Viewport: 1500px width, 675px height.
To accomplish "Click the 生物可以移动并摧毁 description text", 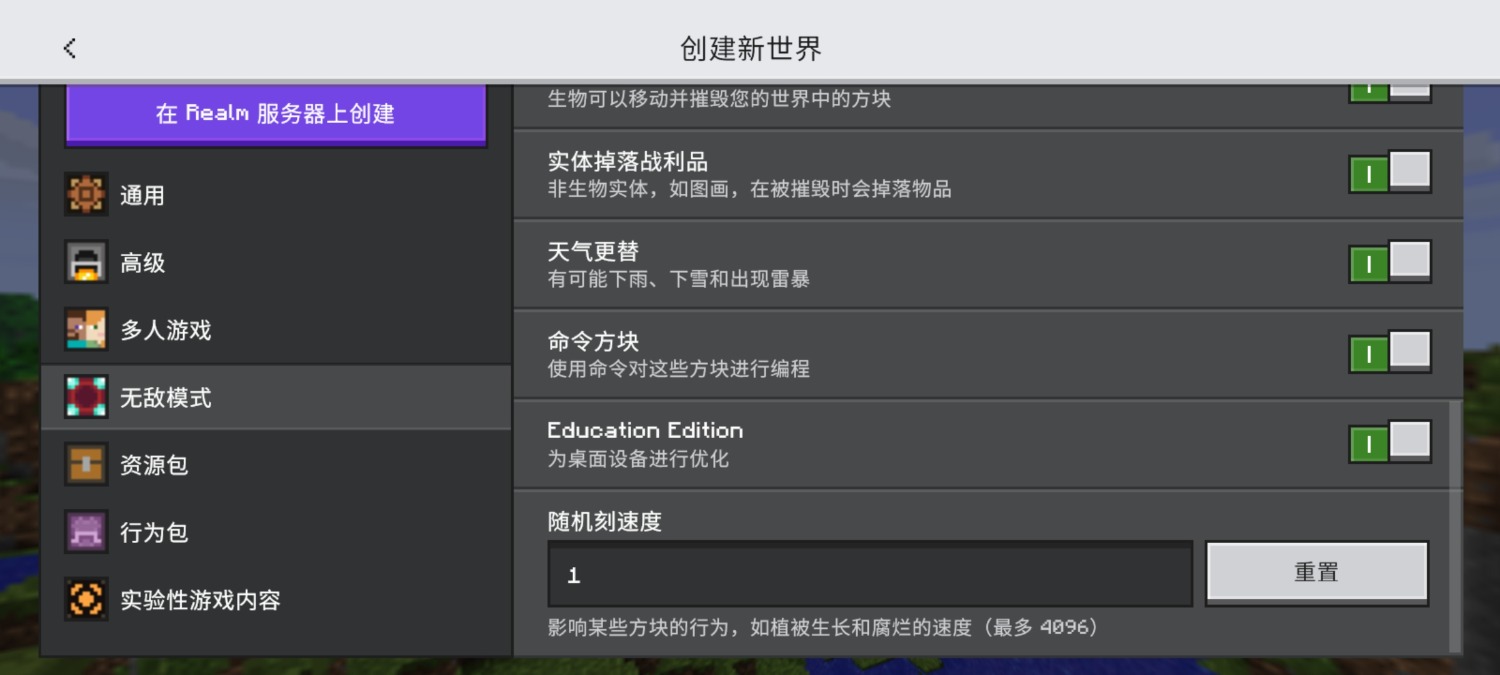I will [719, 99].
